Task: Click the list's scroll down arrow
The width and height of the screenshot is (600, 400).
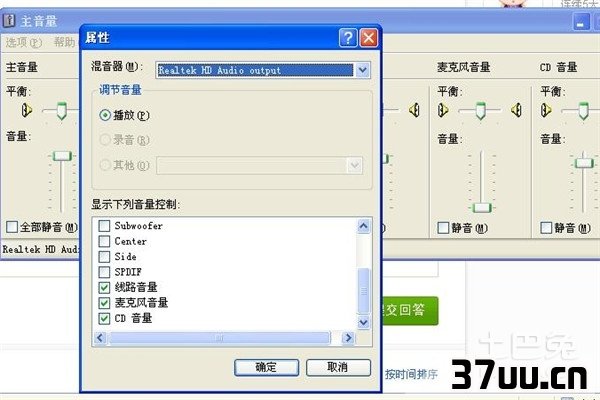Action: pos(363,322)
